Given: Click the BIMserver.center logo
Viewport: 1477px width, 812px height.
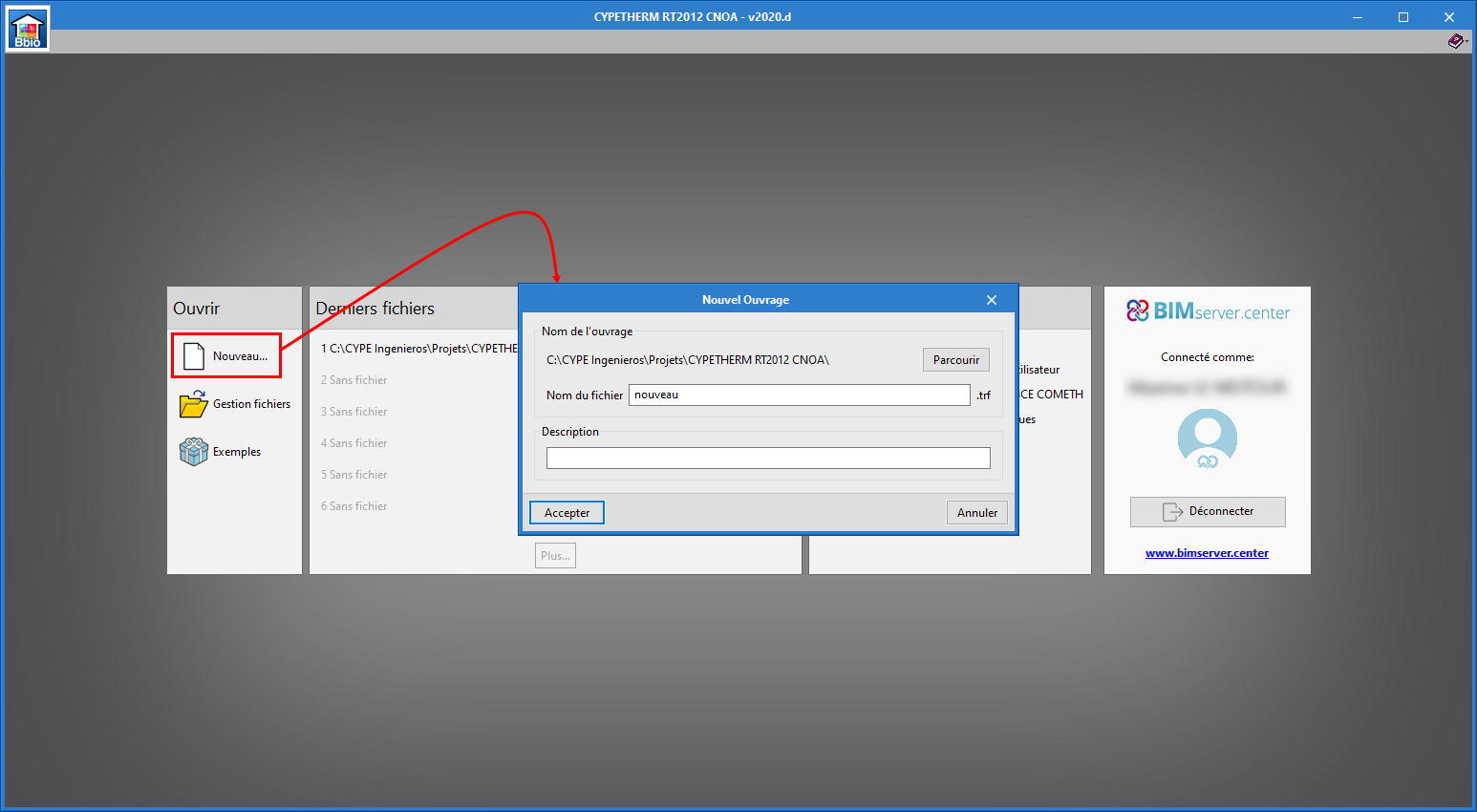Looking at the screenshot, I should point(1208,311).
